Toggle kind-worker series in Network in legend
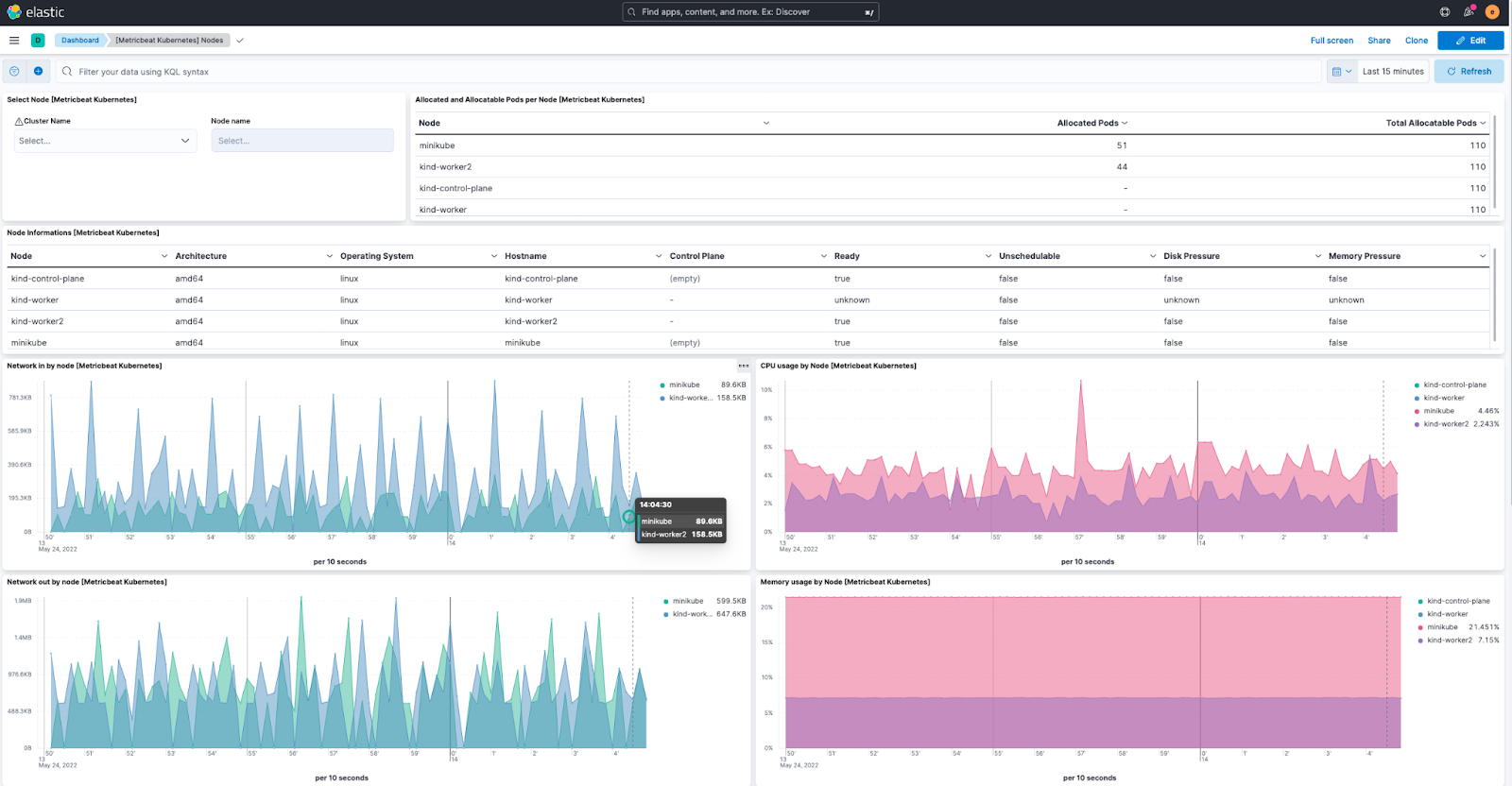1512x786 pixels. (x=691, y=398)
